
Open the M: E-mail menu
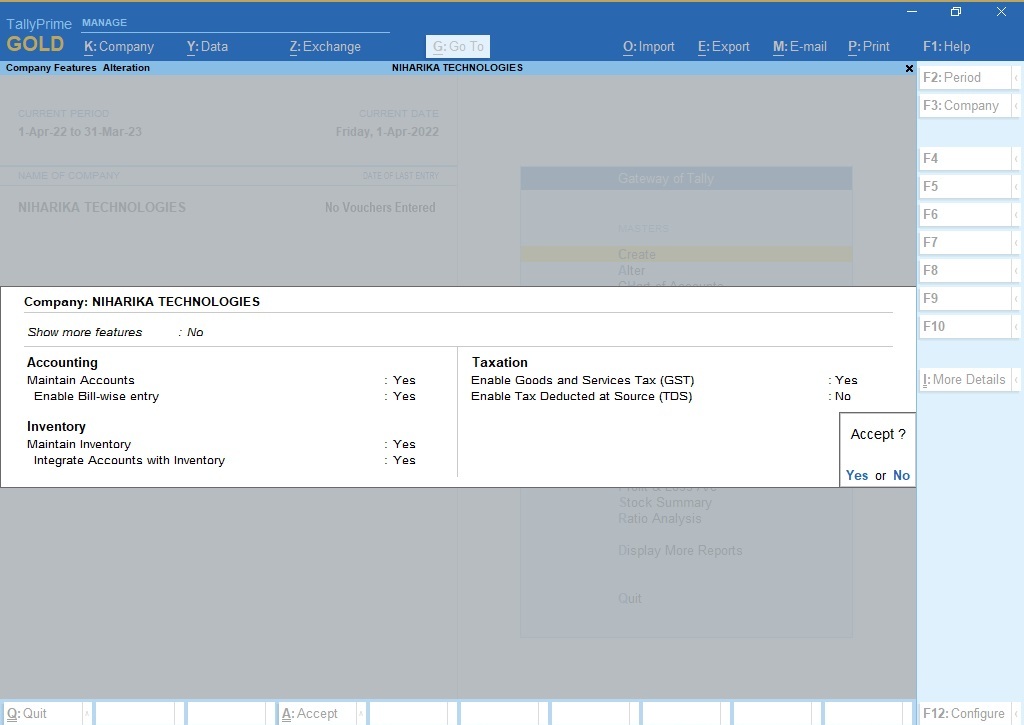[x=799, y=46]
